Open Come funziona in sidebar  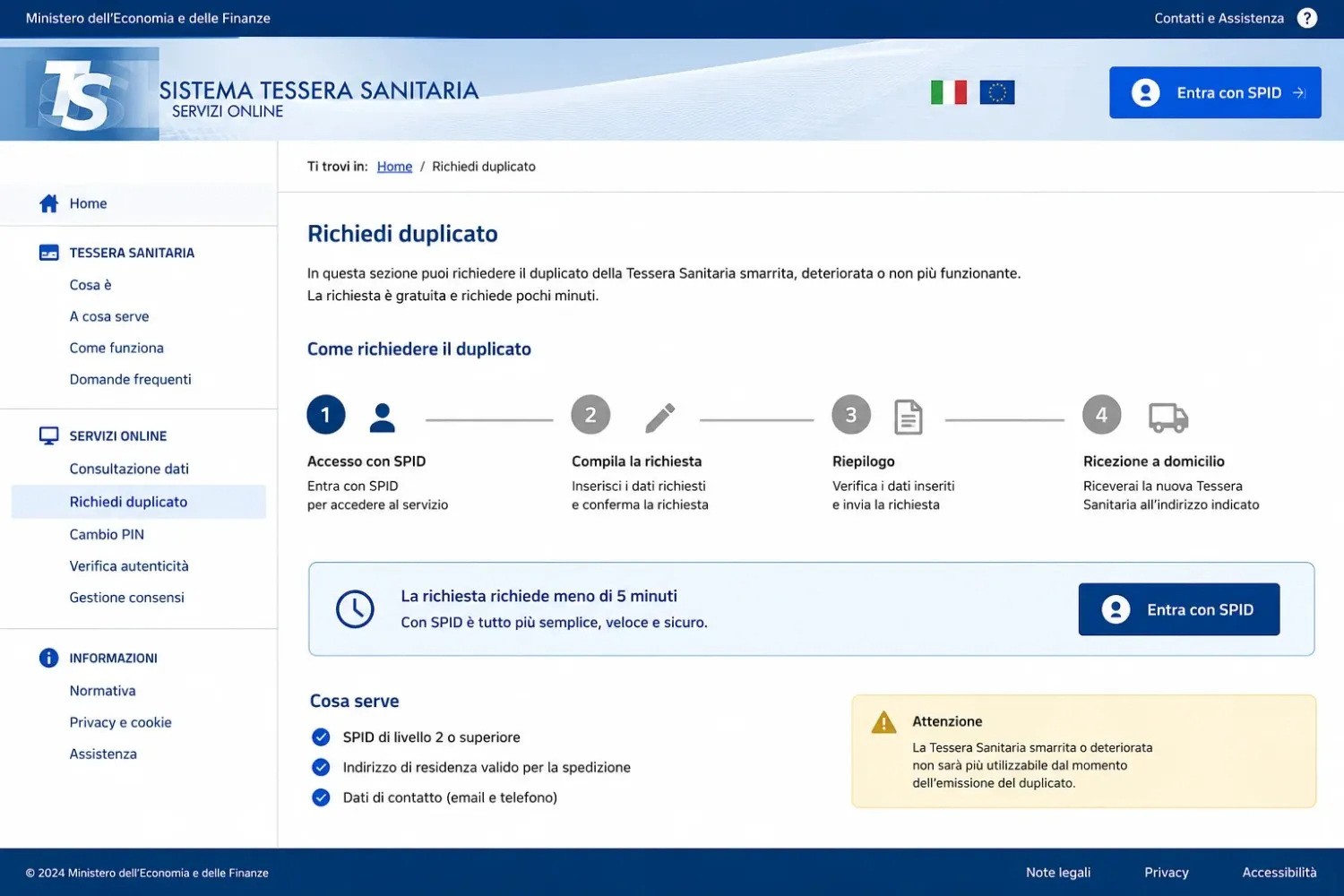point(116,348)
